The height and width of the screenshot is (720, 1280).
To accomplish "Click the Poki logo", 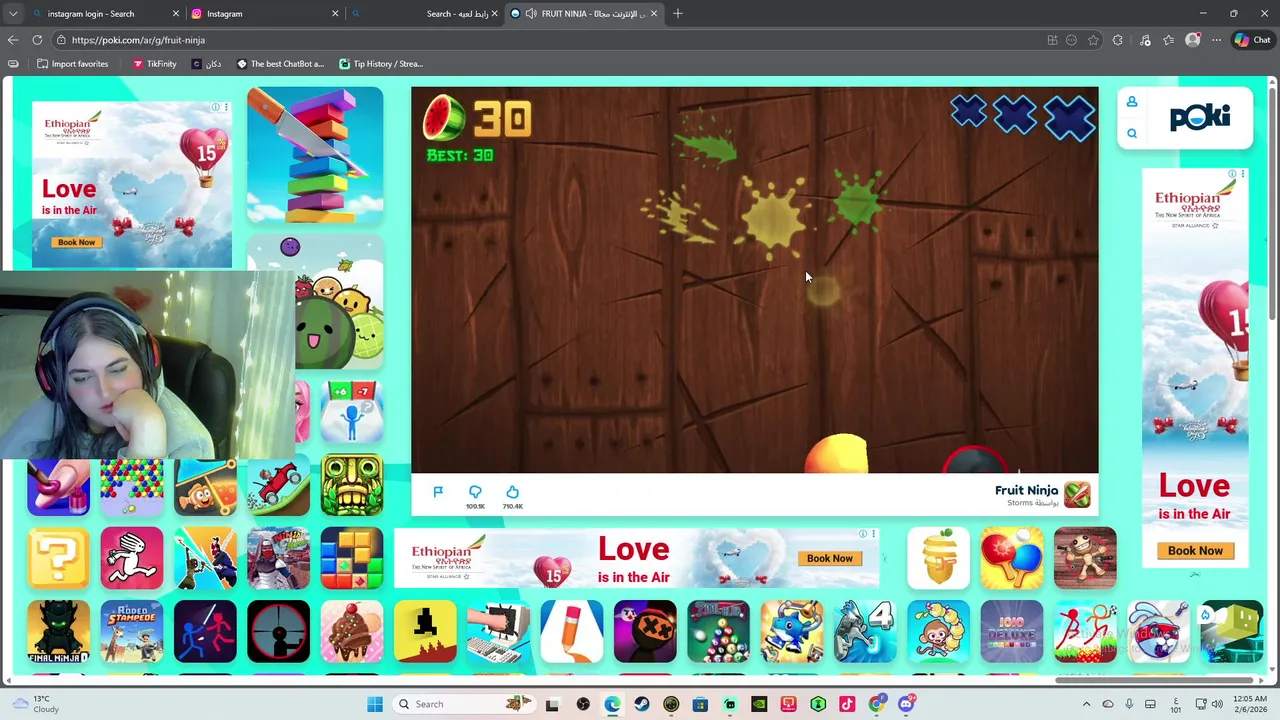I will coord(1200,118).
